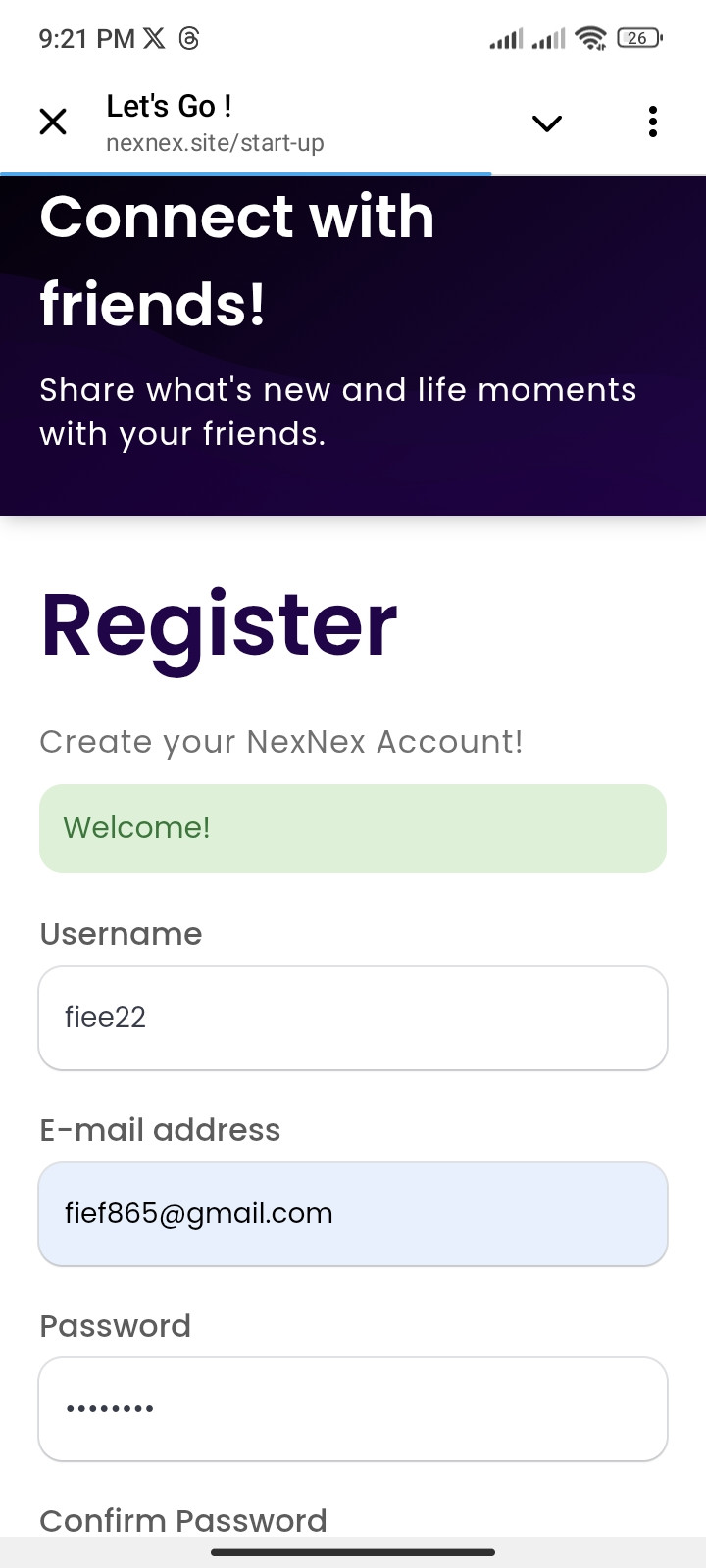Tap the 9:21 PM clock
The width and height of the screenshot is (706, 1568).
point(86,38)
